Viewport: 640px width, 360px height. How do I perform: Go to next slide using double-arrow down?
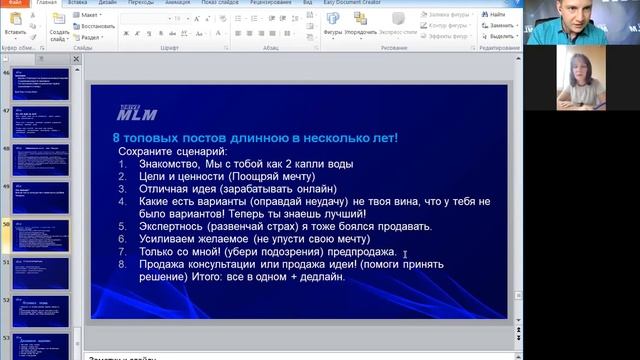(x=518, y=338)
